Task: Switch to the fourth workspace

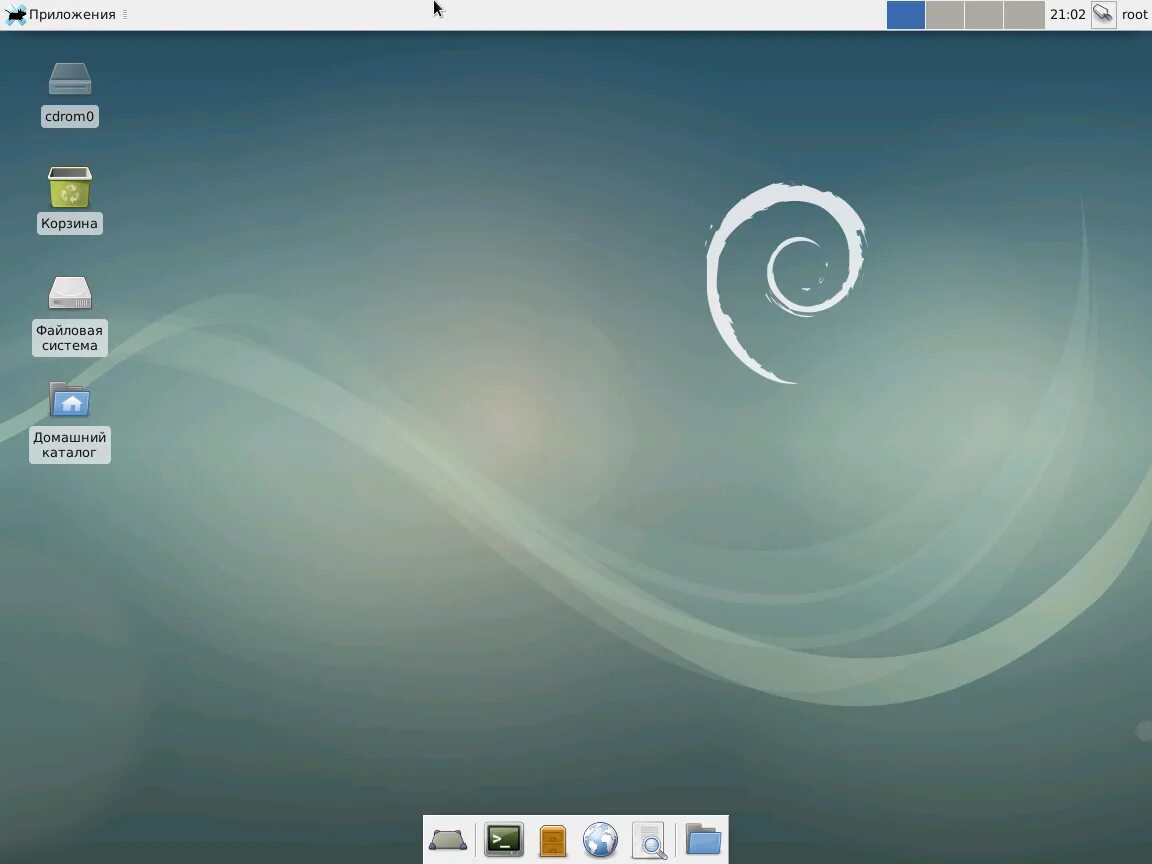Action: (1023, 15)
